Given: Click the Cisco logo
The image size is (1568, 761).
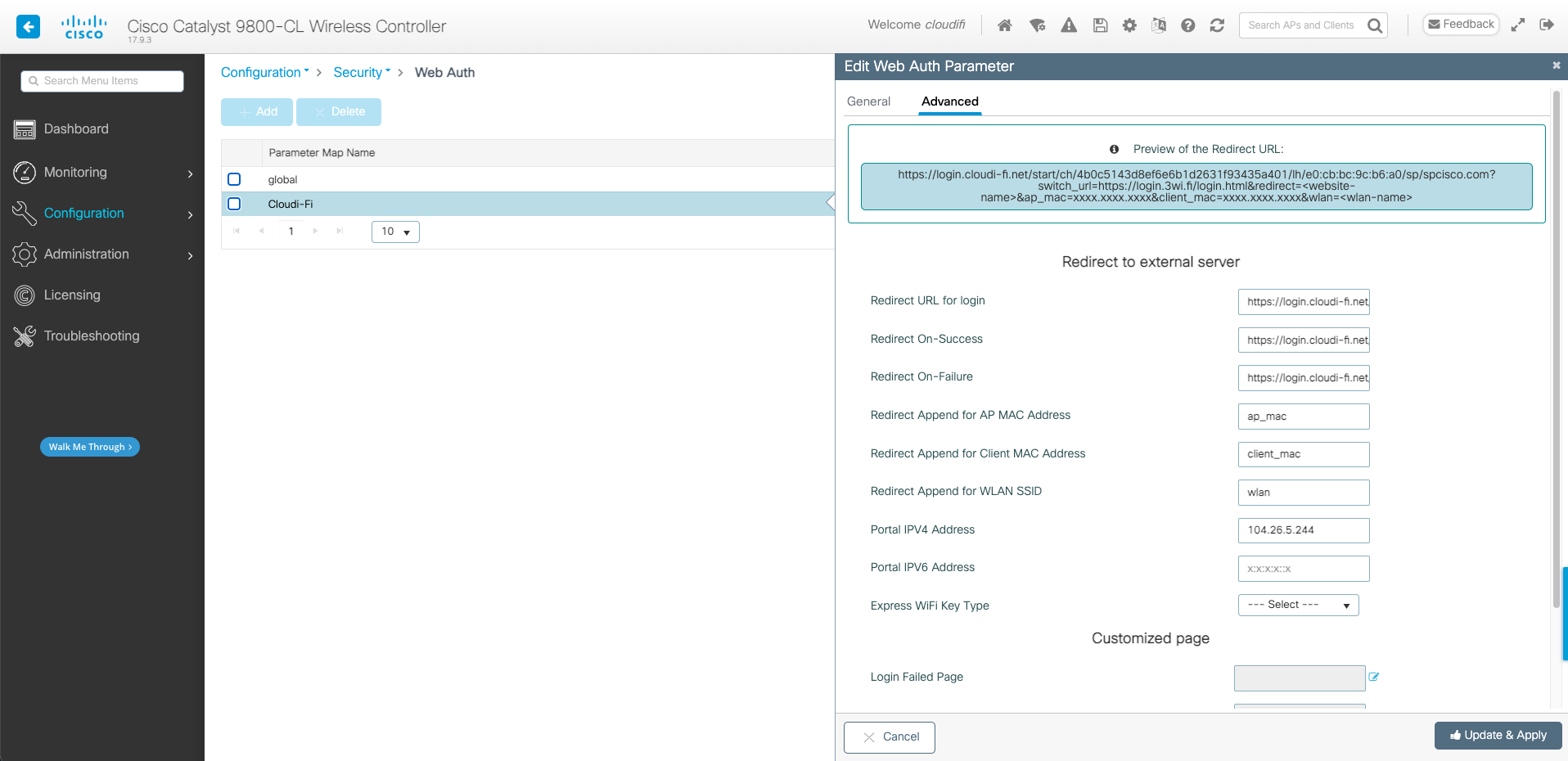Looking at the screenshot, I should point(84,26).
